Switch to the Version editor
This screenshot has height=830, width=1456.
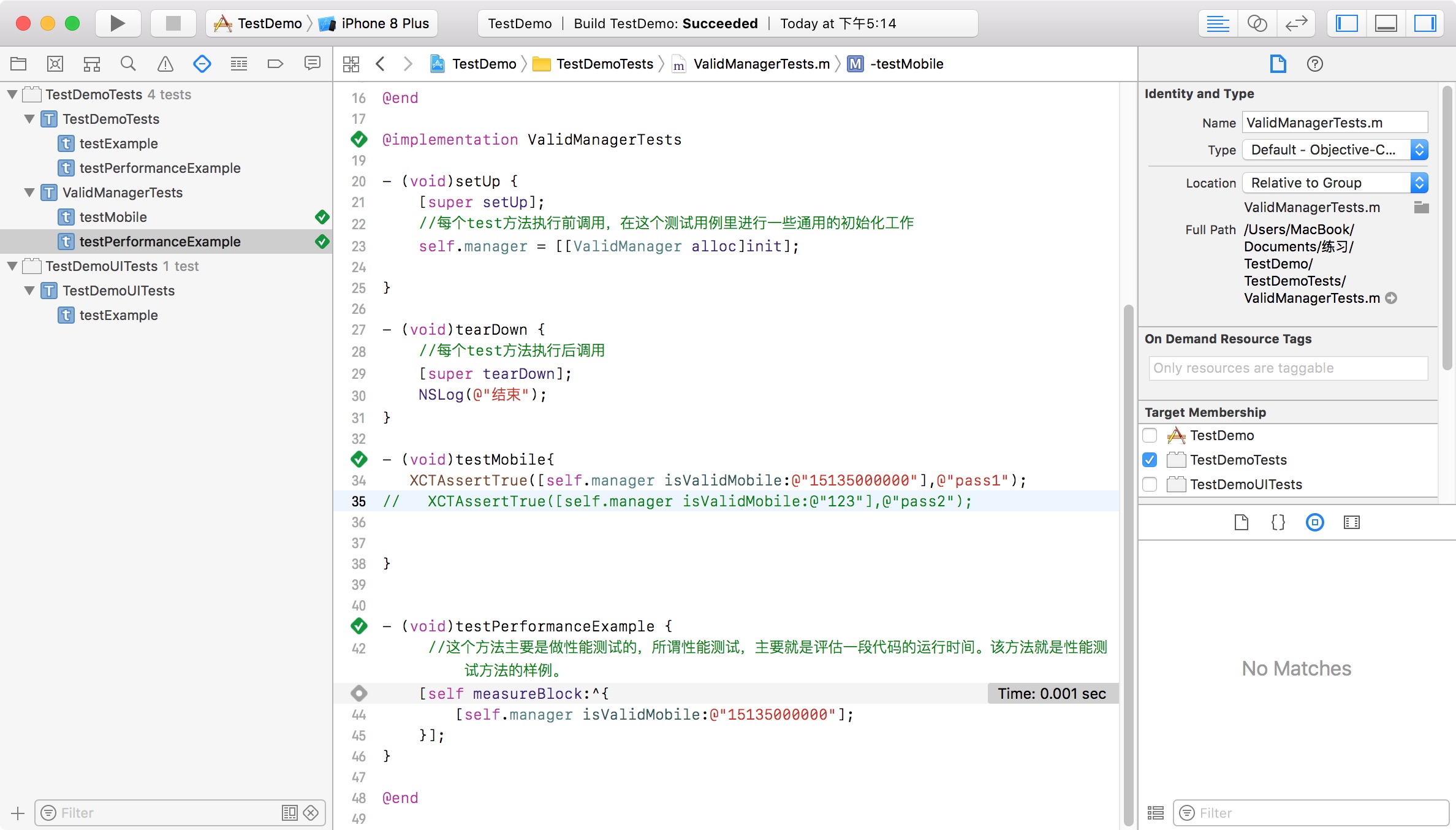[1296, 23]
